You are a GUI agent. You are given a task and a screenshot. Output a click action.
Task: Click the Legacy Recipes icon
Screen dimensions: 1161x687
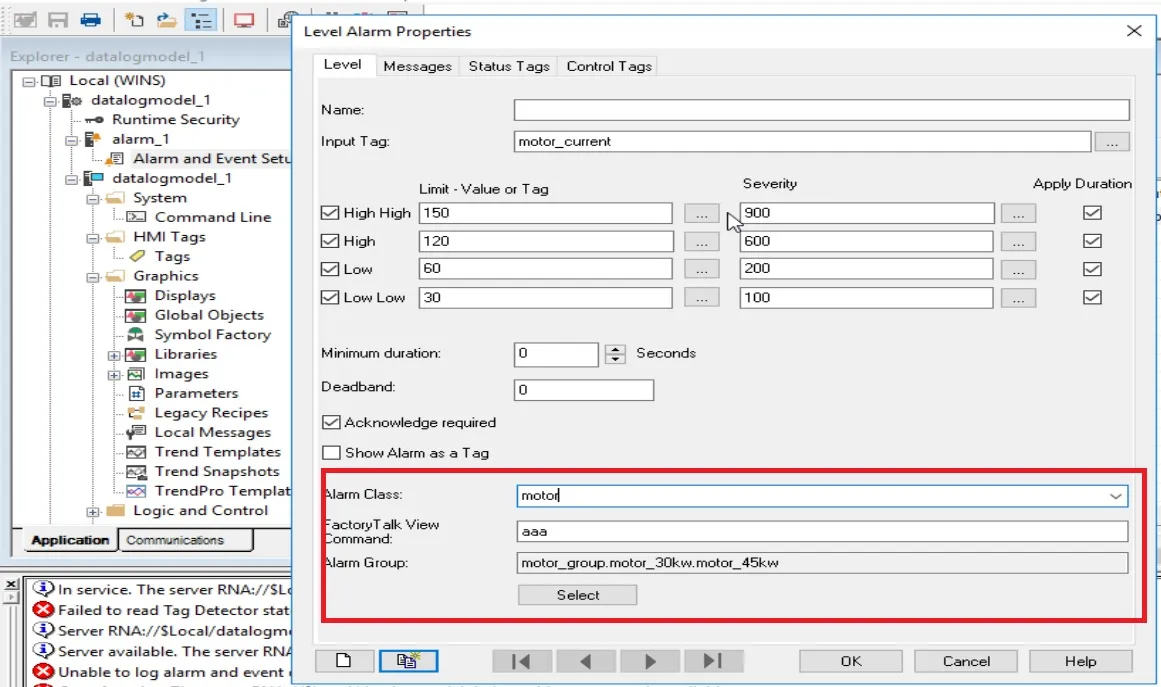coord(136,413)
